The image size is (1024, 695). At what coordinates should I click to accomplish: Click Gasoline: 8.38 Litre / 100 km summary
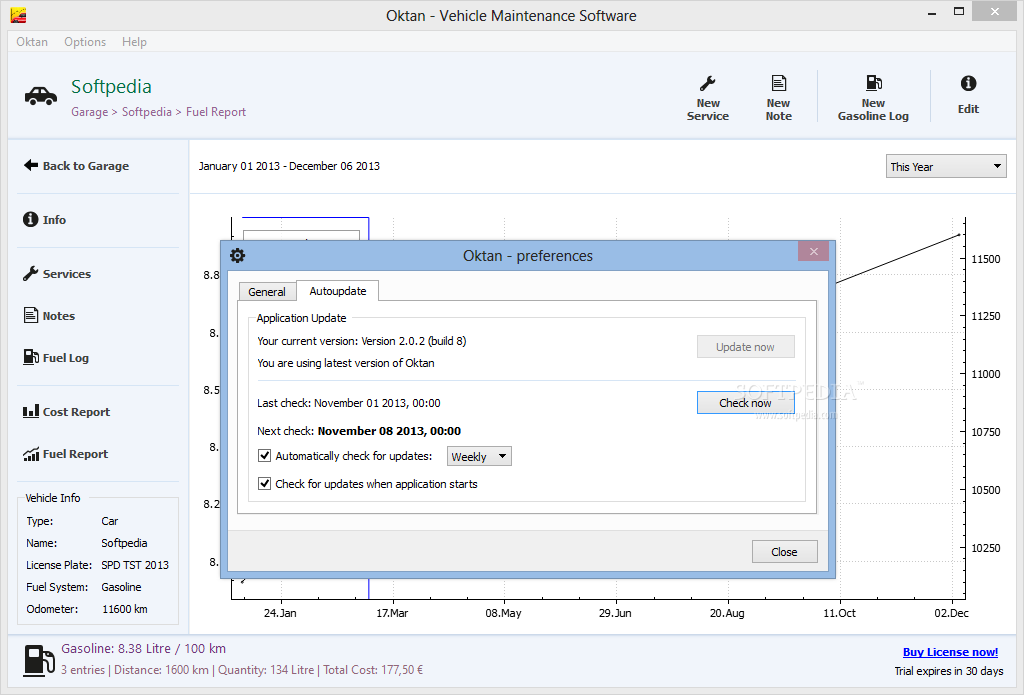click(144, 649)
